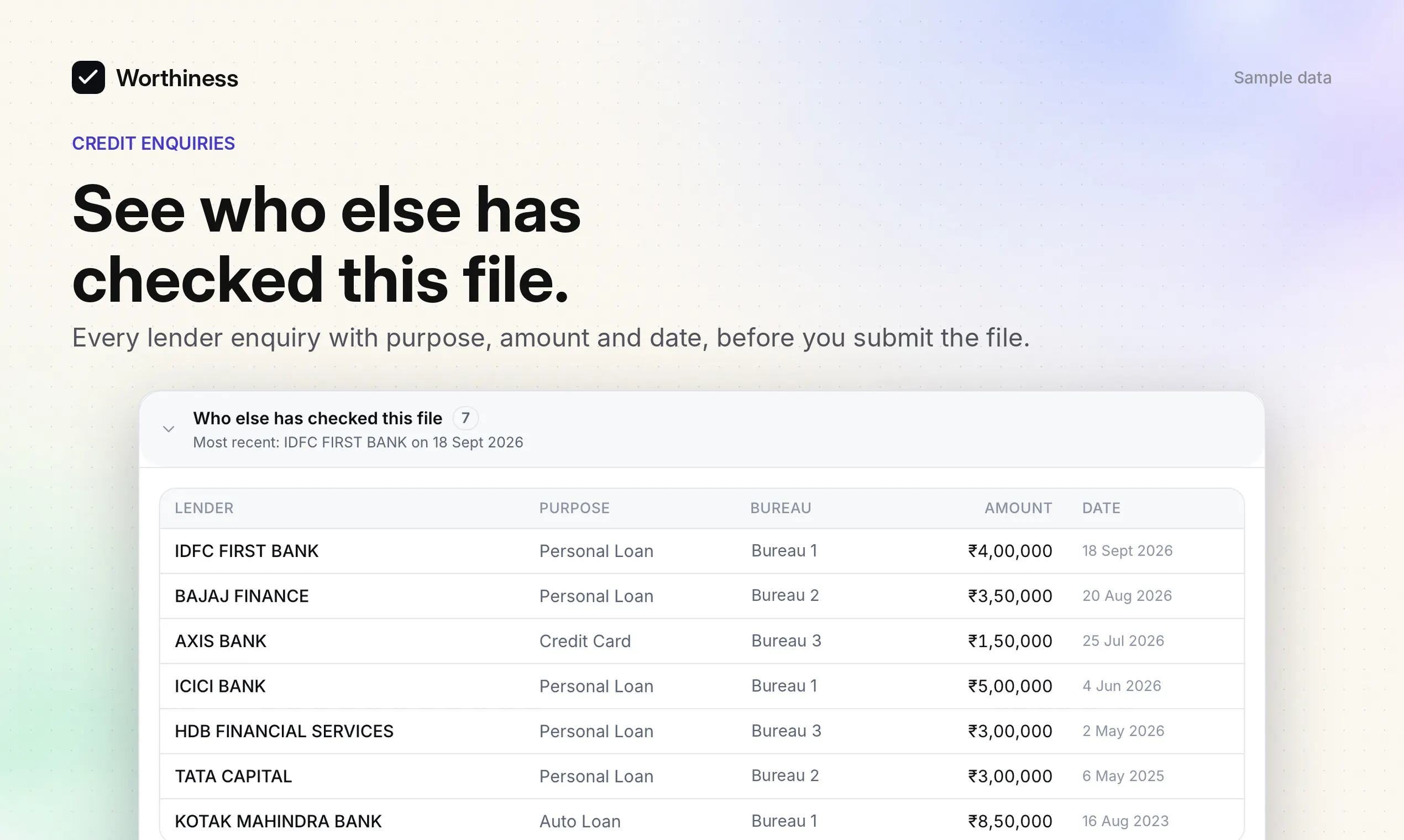The width and height of the screenshot is (1404, 840).
Task: Click the 25 Jul 2026 date cell
Action: click(1123, 641)
